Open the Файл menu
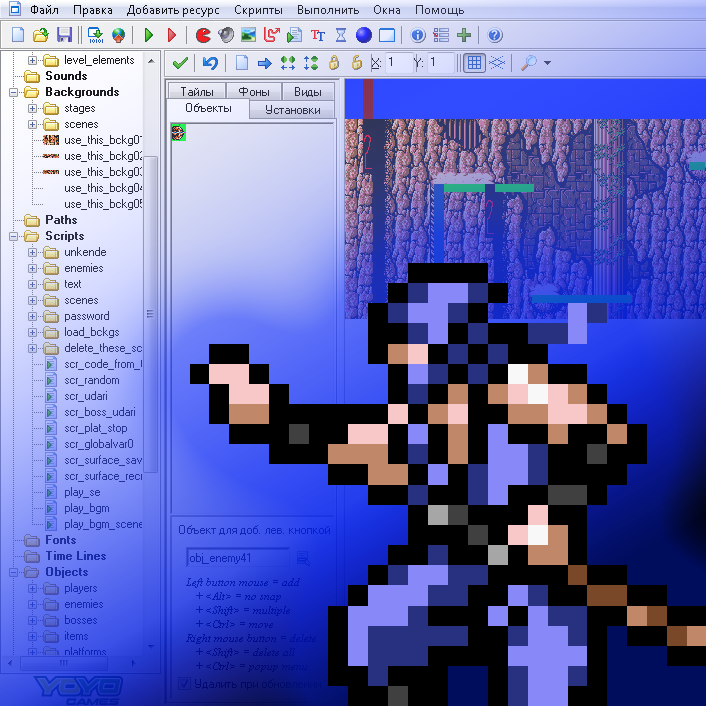The image size is (706, 706). [44, 10]
